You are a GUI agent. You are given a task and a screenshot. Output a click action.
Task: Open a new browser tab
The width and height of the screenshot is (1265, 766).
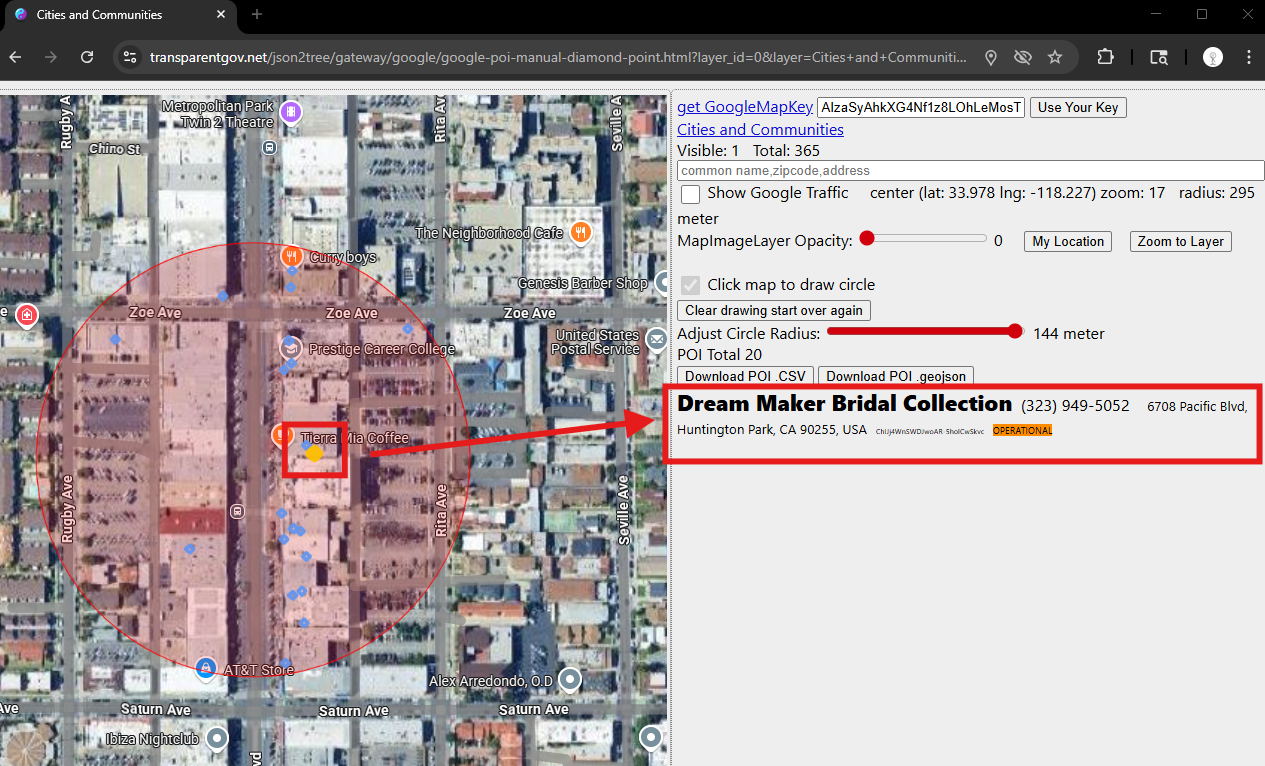(x=257, y=14)
